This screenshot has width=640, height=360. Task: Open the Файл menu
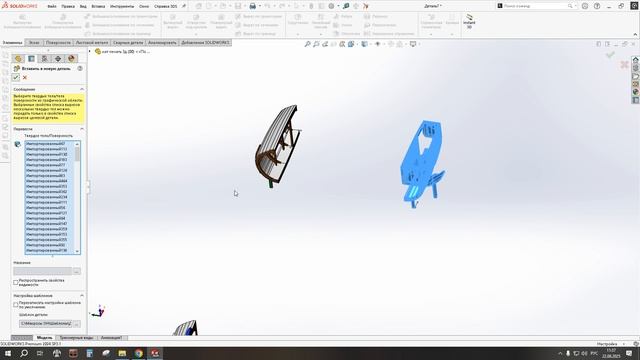point(52,7)
